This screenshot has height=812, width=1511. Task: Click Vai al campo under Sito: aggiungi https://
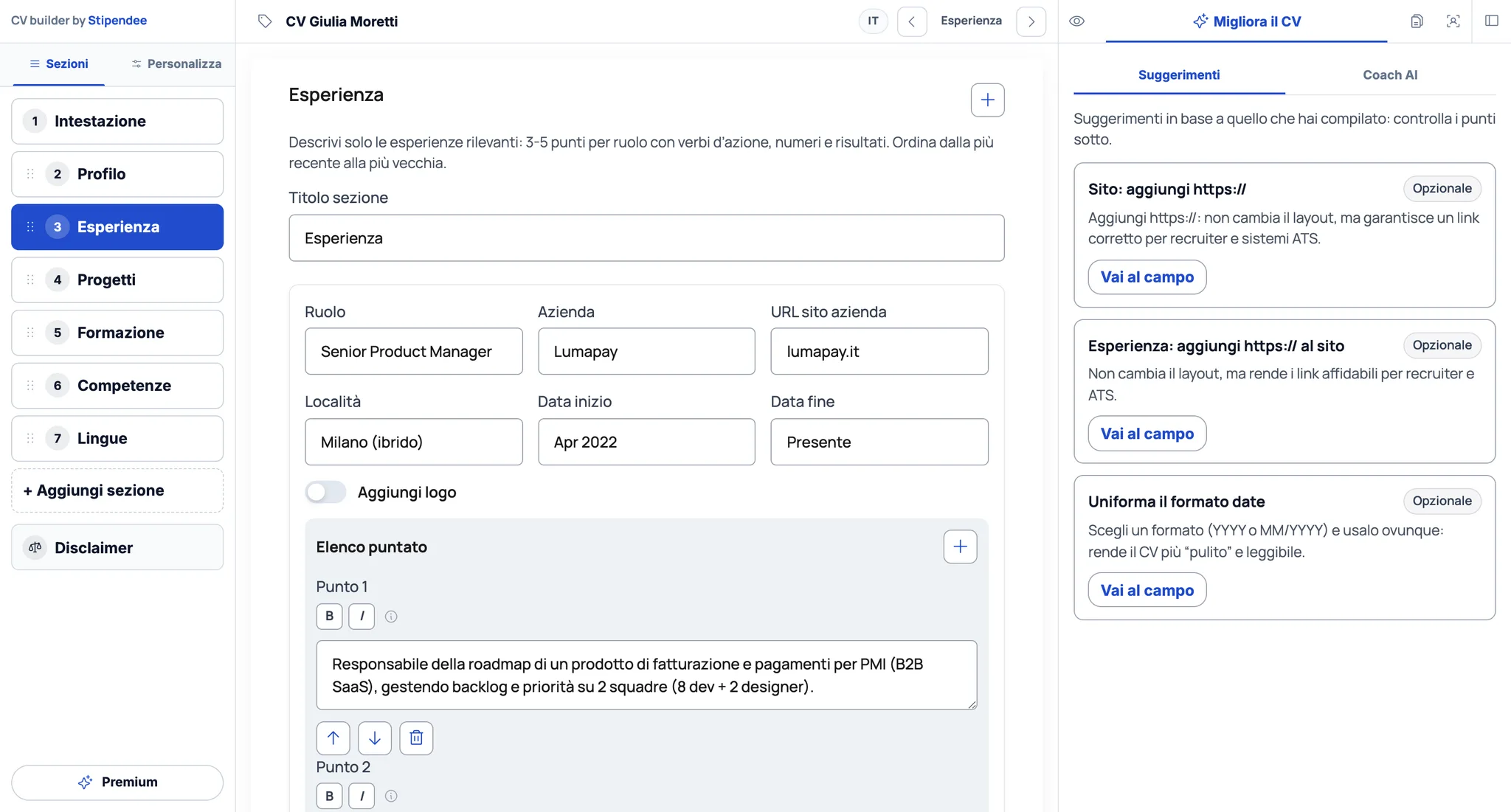[x=1147, y=277]
